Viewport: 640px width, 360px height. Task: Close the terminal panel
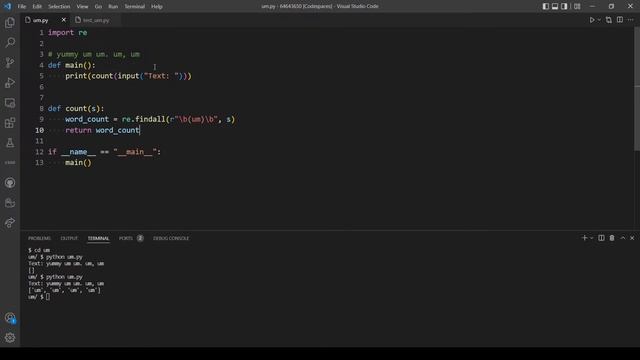click(x=632, y=238)
